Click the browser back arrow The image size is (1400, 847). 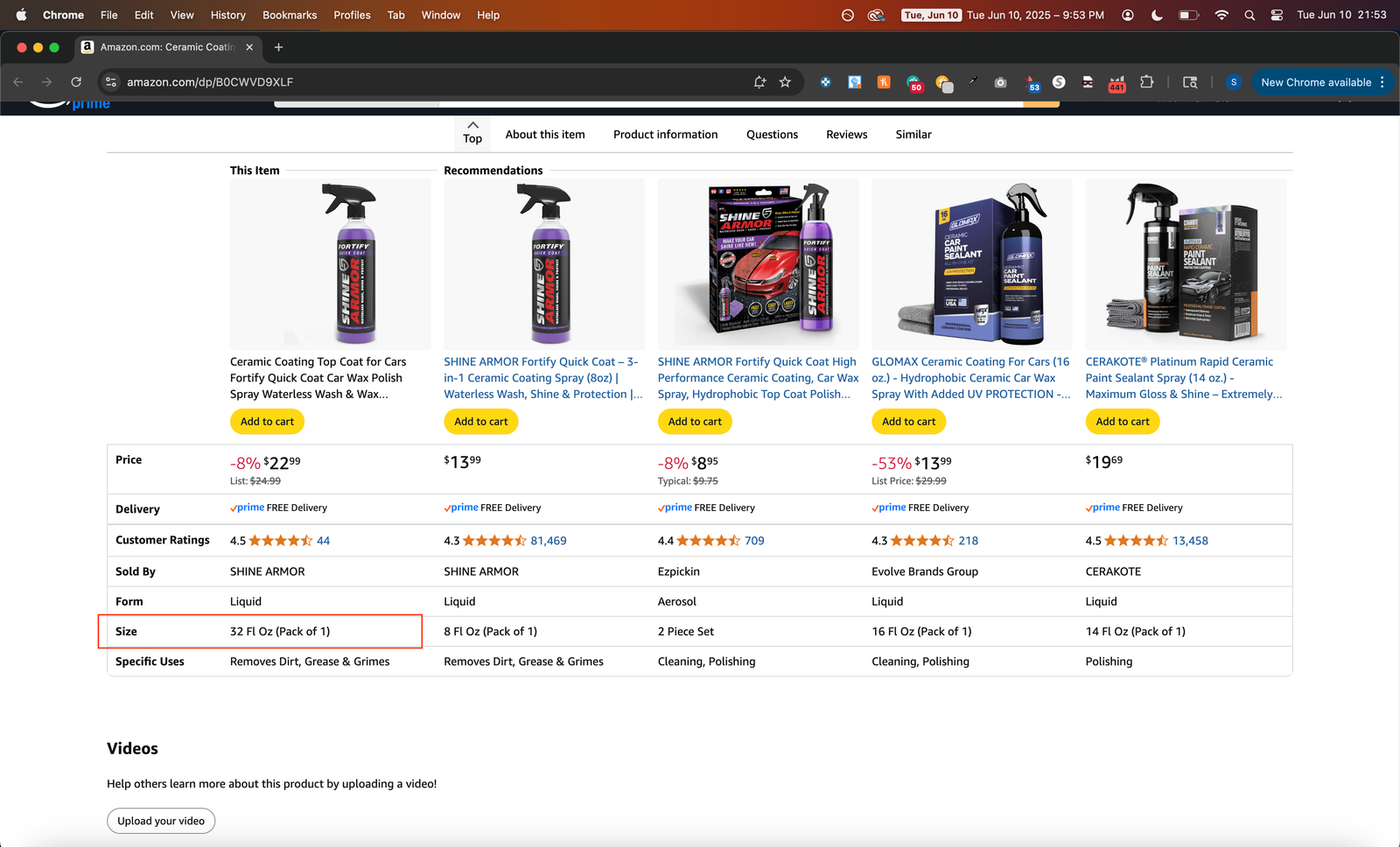point(18,82)
